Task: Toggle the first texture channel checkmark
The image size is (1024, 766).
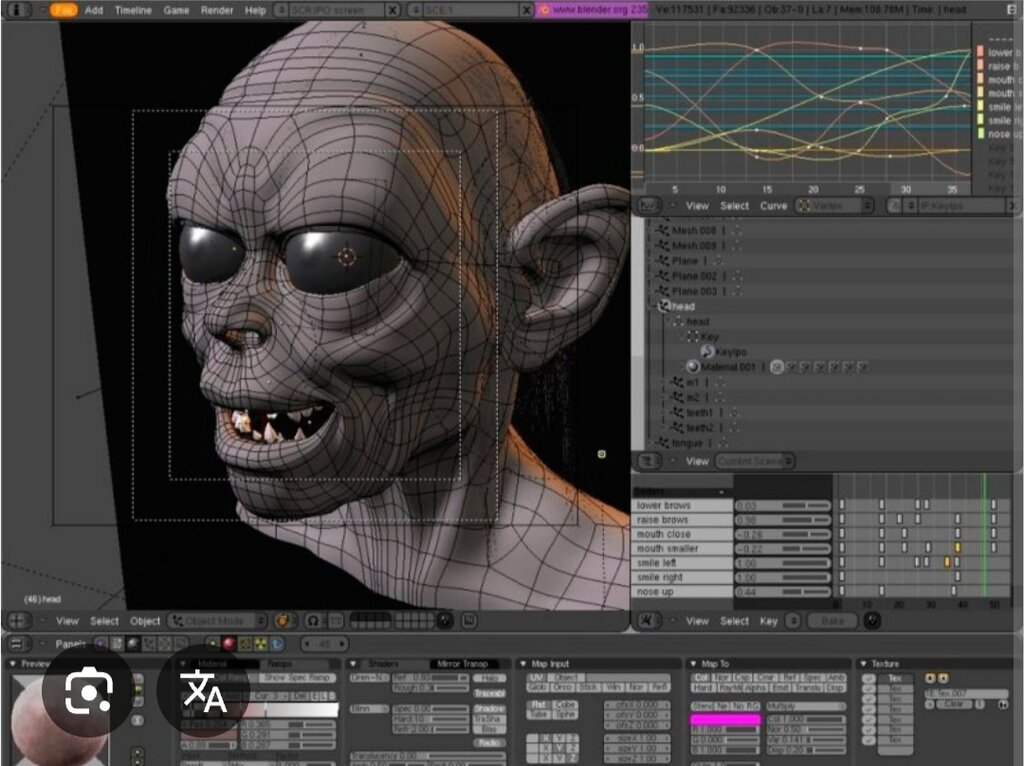Action: (x=869, y=678)
